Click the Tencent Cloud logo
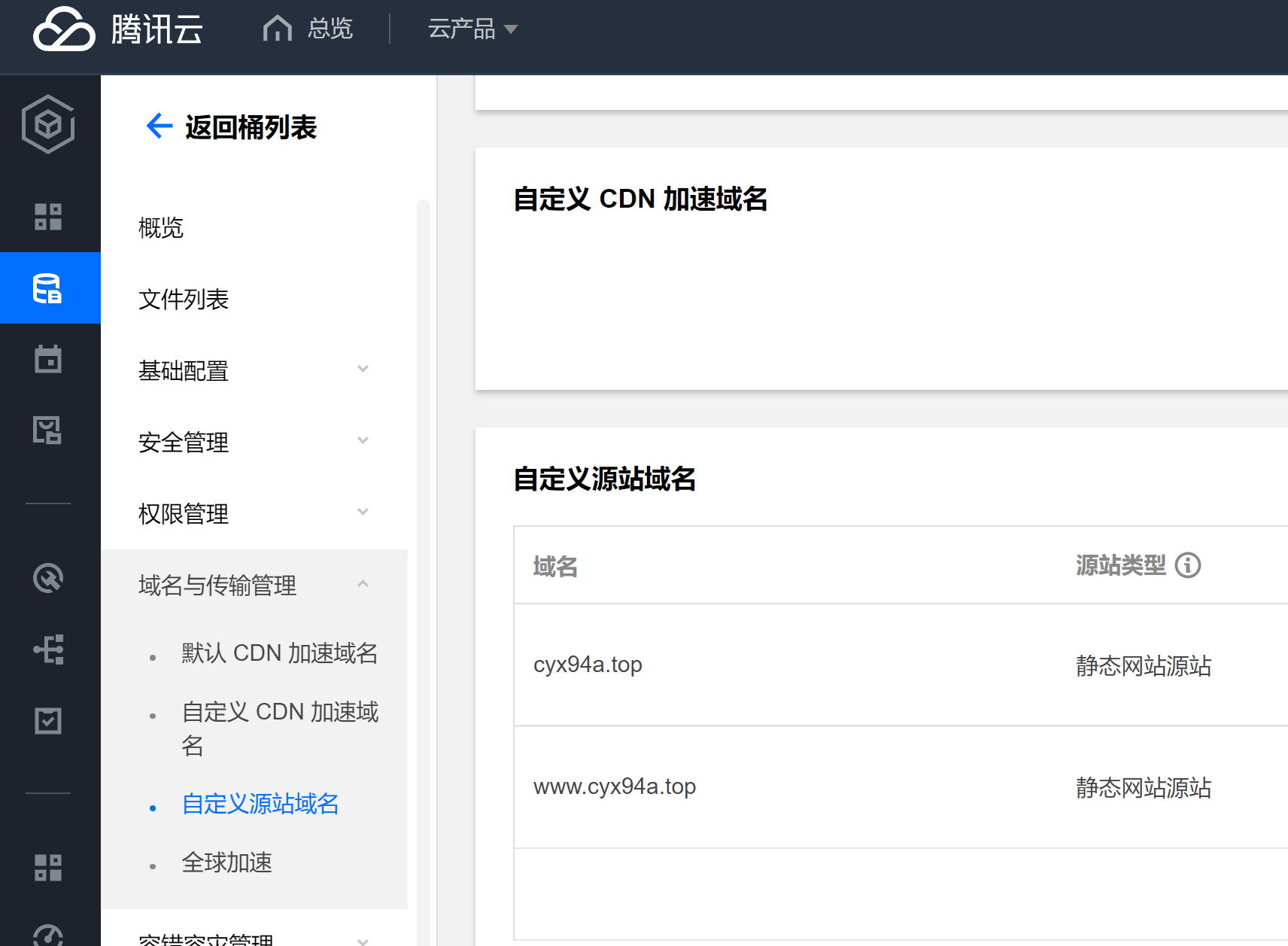Viewport: 1288px width, 946px height. 64,29
